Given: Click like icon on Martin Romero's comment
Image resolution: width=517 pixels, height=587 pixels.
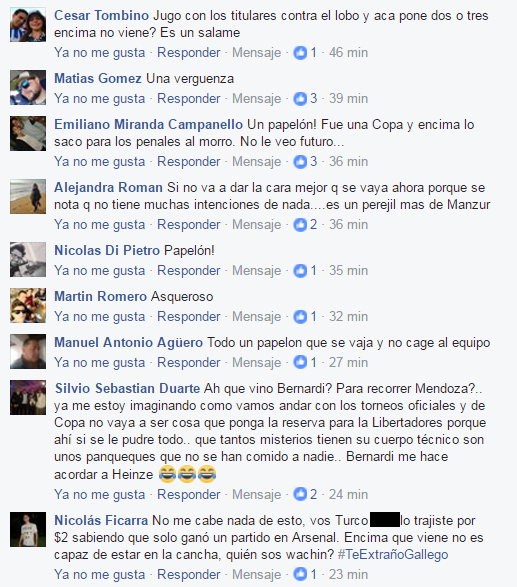Looking at the screenshot, I should (x=300, y=317).
